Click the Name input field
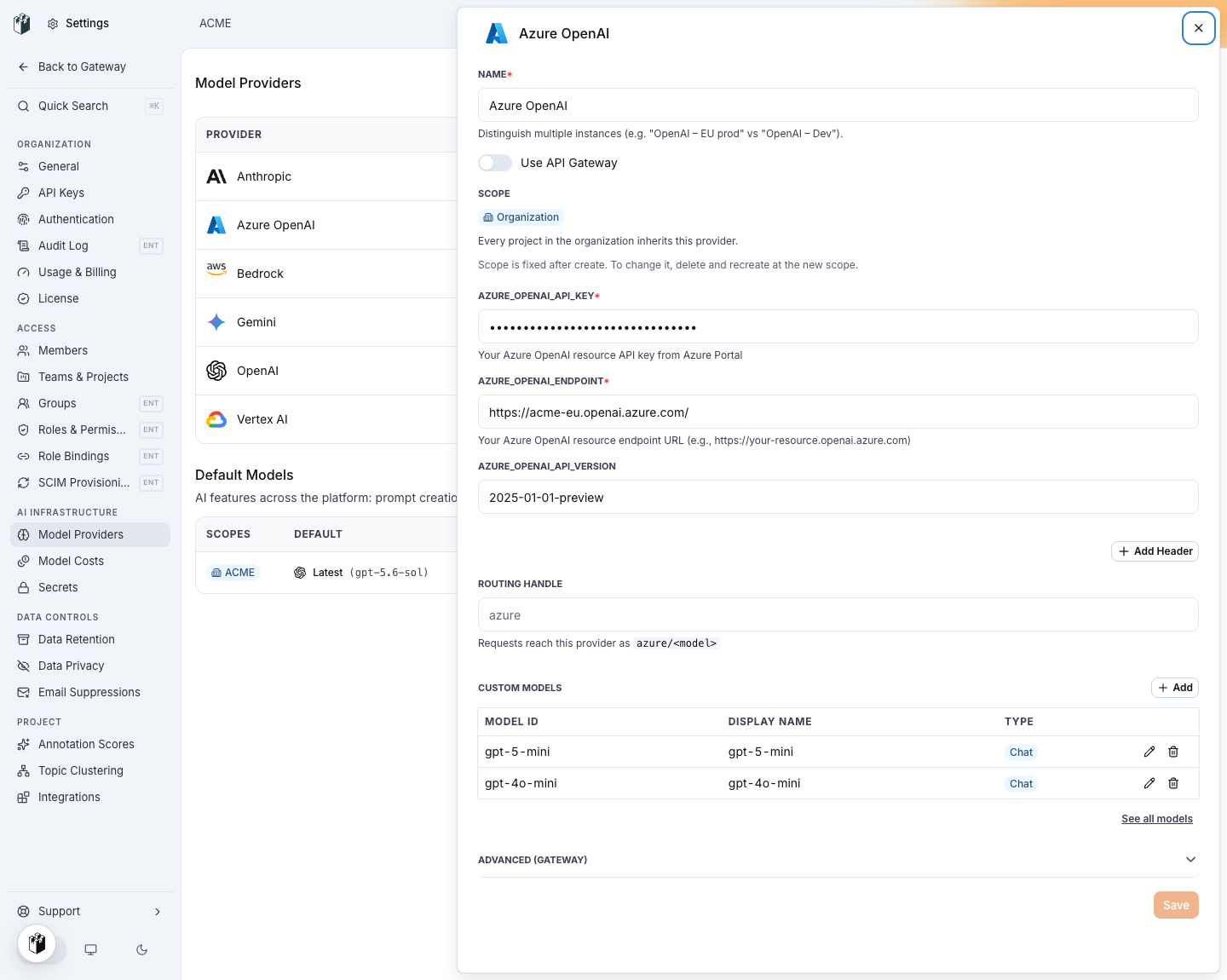The height and width of the screenshot is (980, 1227). coord(838,105)
